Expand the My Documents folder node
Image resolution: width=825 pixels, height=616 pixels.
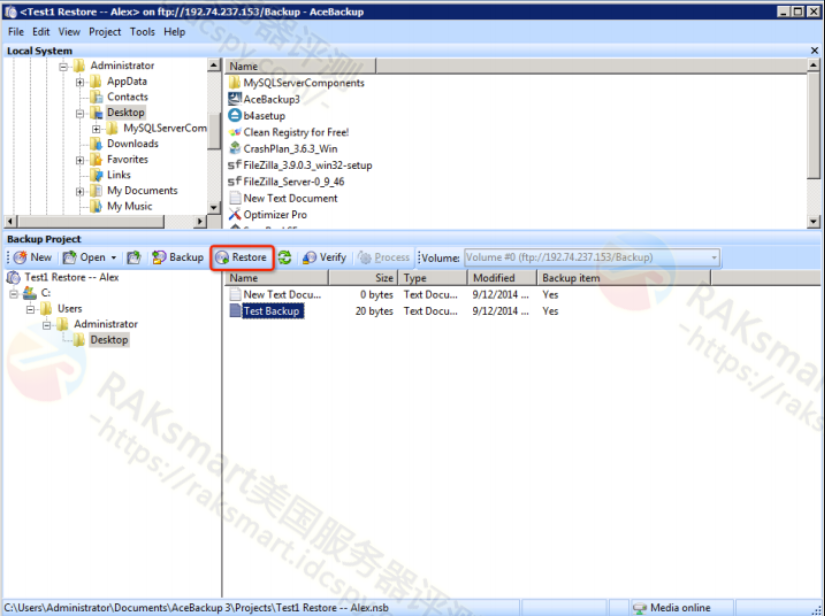tap(80, 191)
